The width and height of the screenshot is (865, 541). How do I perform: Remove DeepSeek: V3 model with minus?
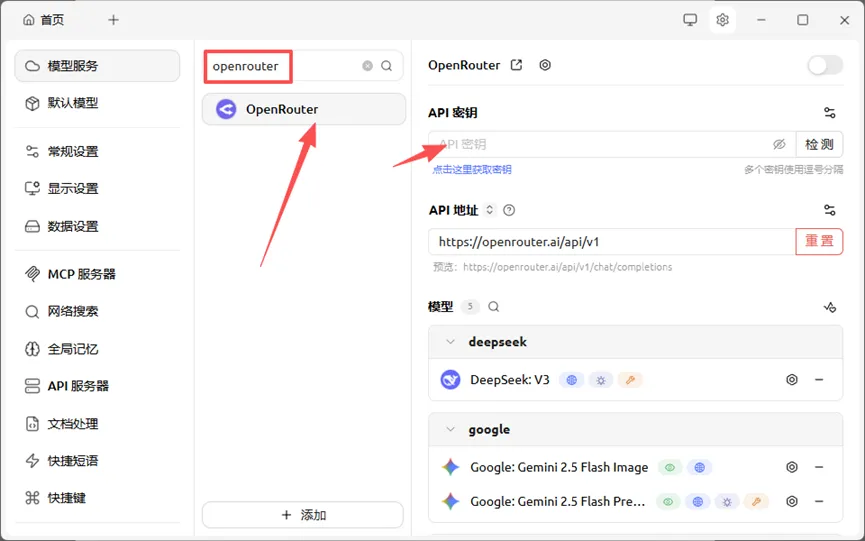pos(819,379)
